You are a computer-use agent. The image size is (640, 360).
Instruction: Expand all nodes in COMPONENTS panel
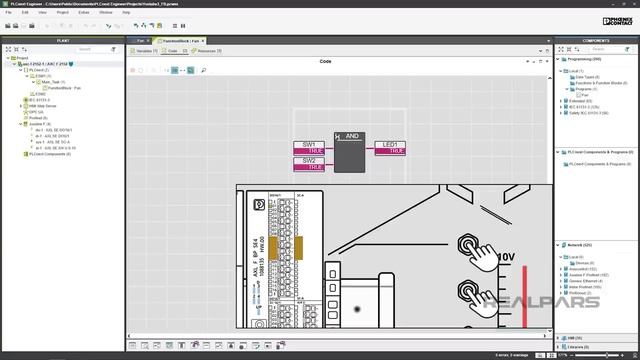point(561,49)
